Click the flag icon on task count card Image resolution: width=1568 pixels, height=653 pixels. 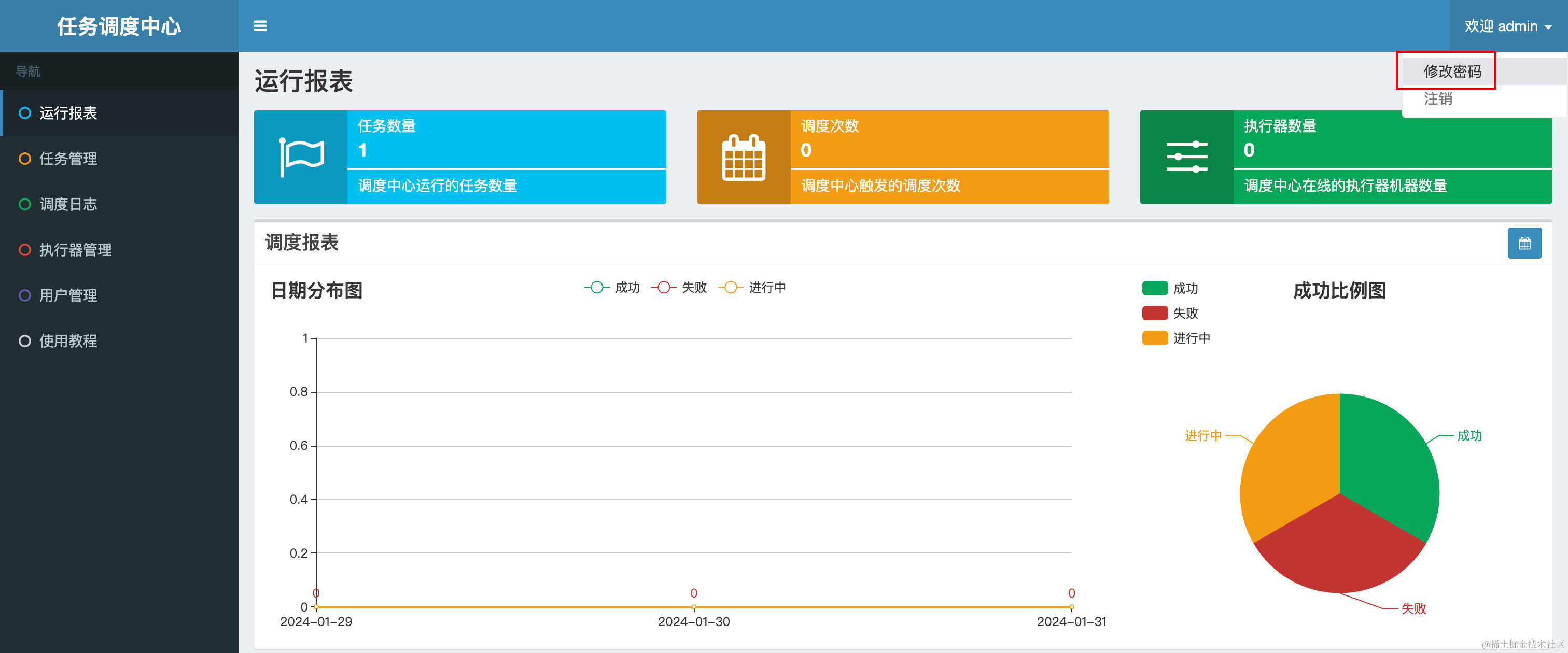point(301,157)
